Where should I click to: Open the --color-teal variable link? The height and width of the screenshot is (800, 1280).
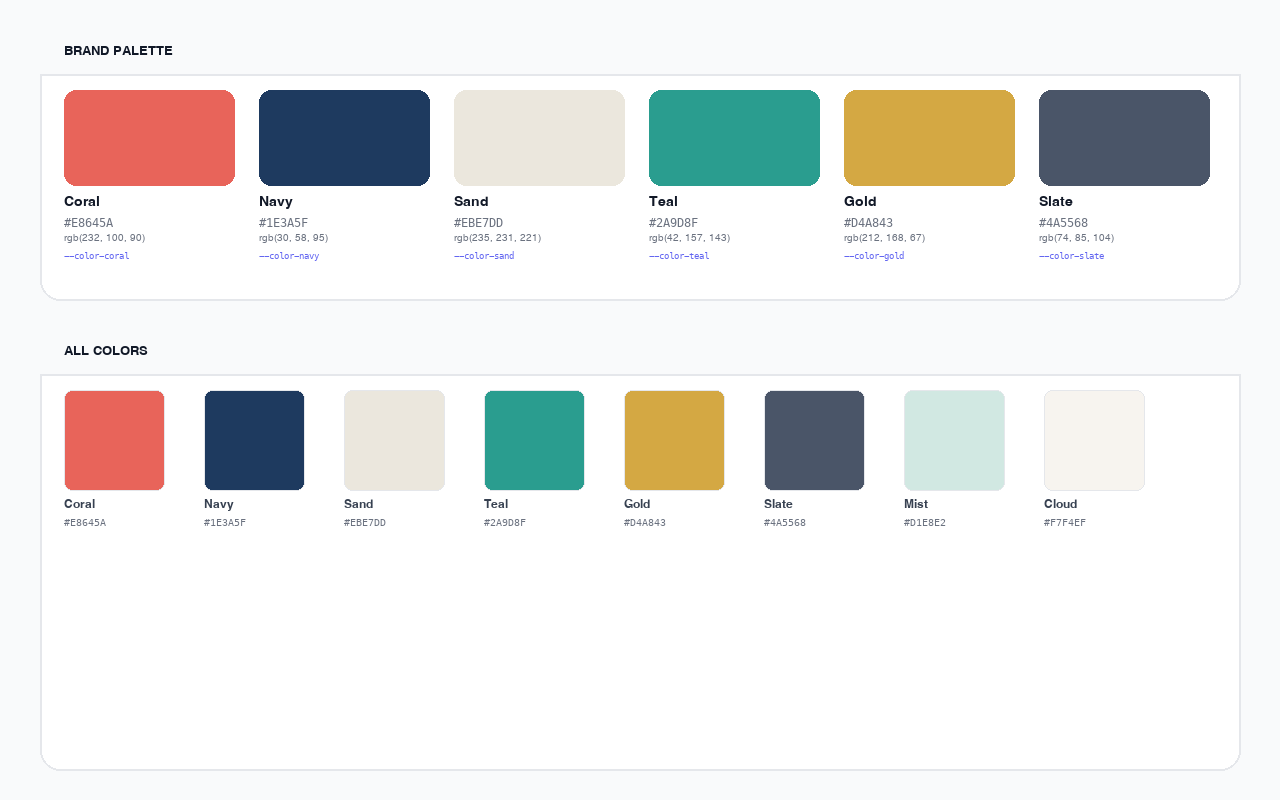click(x=679, y=255)
